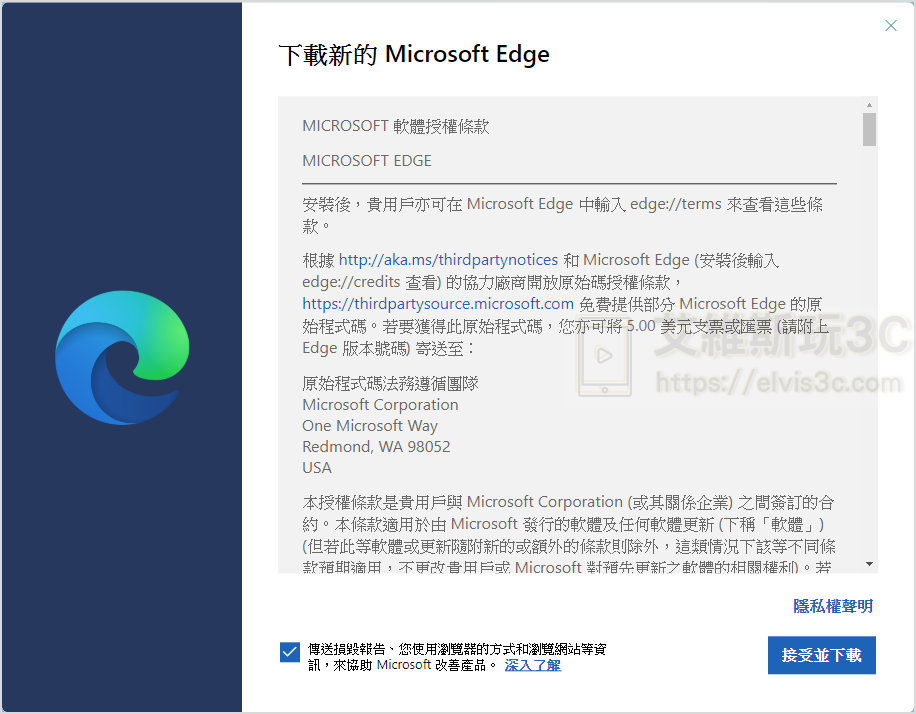
Task: Click the 深入了解 learn more link
Action: click(532, 665)
